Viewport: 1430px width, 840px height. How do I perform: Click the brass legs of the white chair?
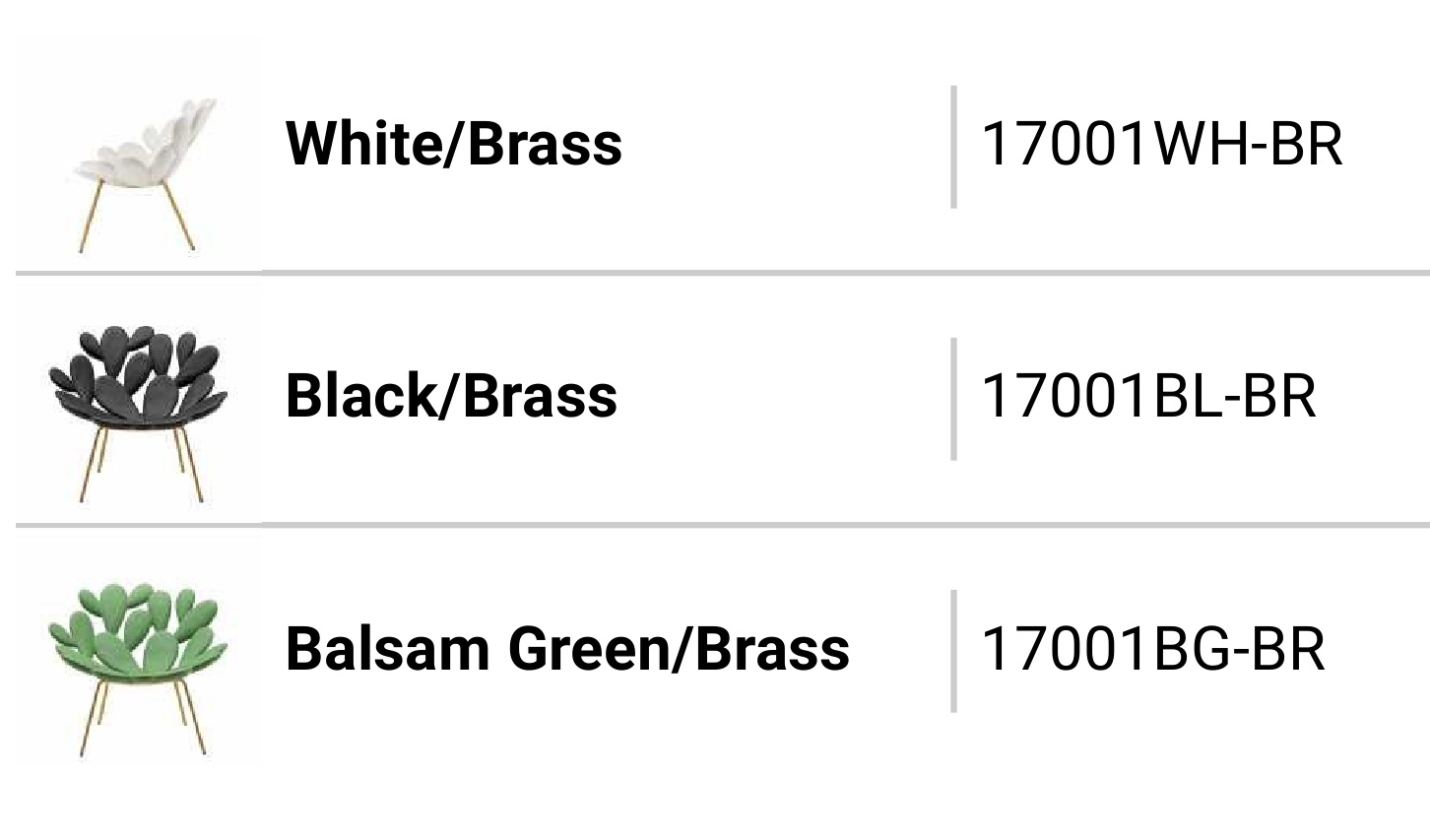(x=138, y=217)
